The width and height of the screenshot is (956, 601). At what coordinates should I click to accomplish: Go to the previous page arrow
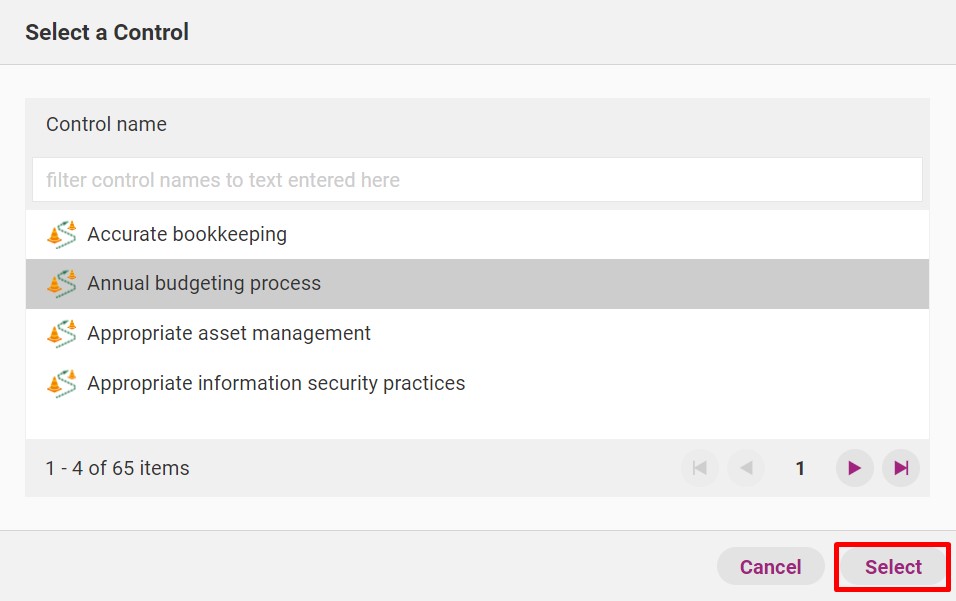746,468
